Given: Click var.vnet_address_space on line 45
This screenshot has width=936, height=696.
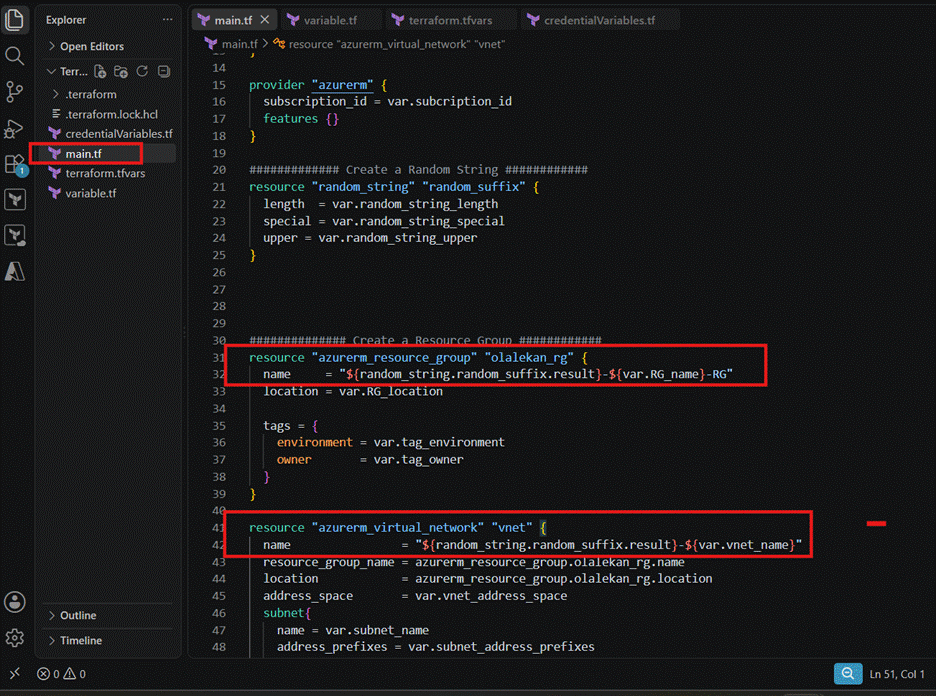Looking at the screenshot, I should point(491,596).
